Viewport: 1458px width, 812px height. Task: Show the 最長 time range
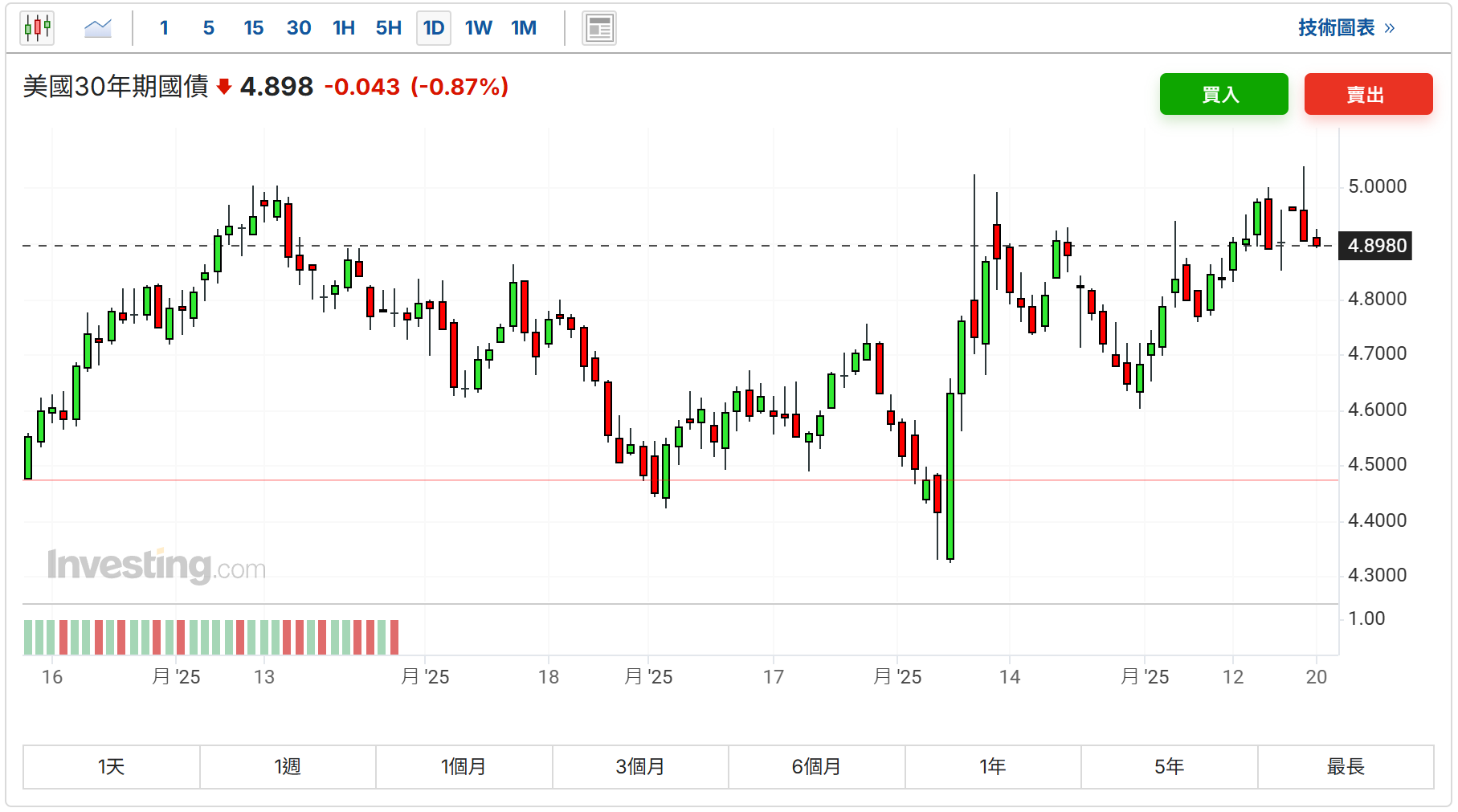[1346, 767]
